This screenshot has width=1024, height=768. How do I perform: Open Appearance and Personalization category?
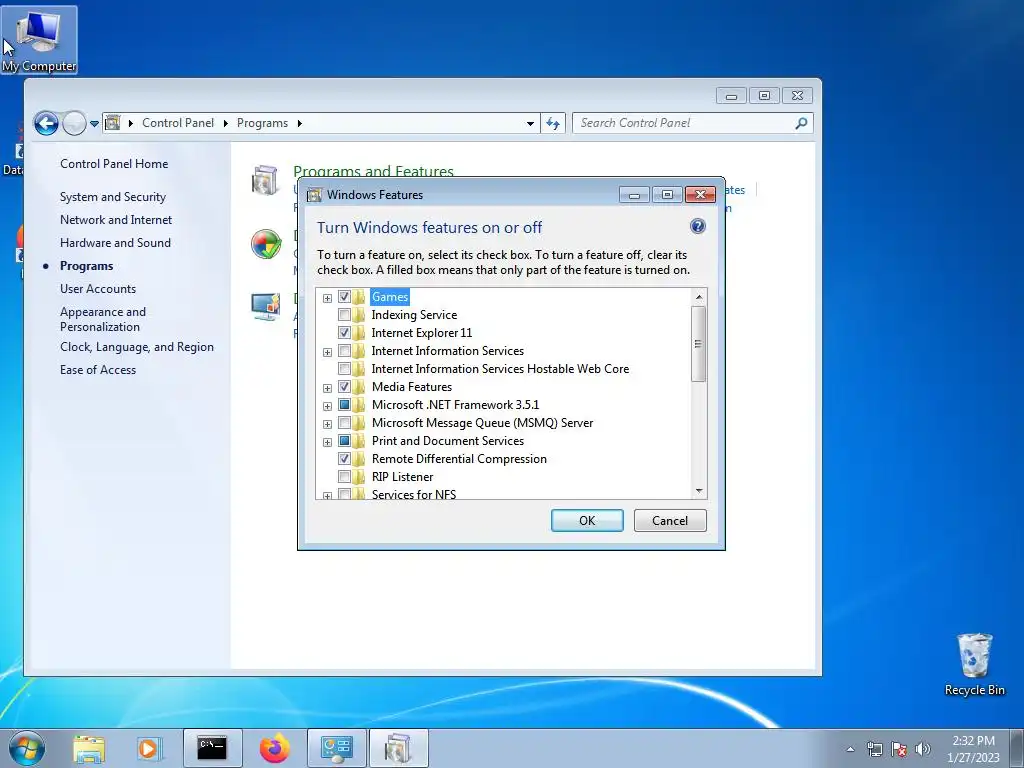[103, 319]
